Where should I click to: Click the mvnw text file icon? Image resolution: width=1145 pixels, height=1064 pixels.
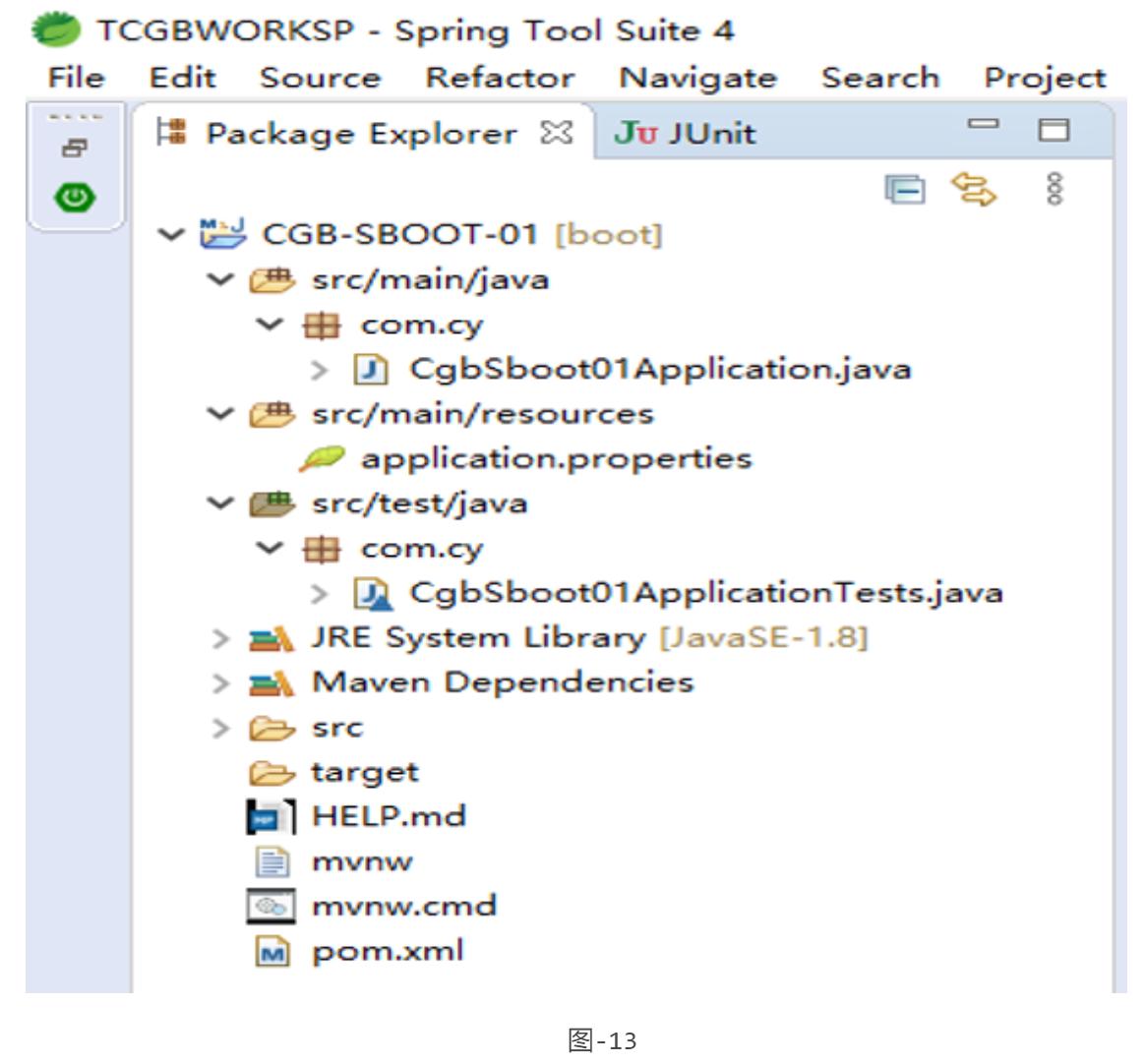tap(272, 861)
